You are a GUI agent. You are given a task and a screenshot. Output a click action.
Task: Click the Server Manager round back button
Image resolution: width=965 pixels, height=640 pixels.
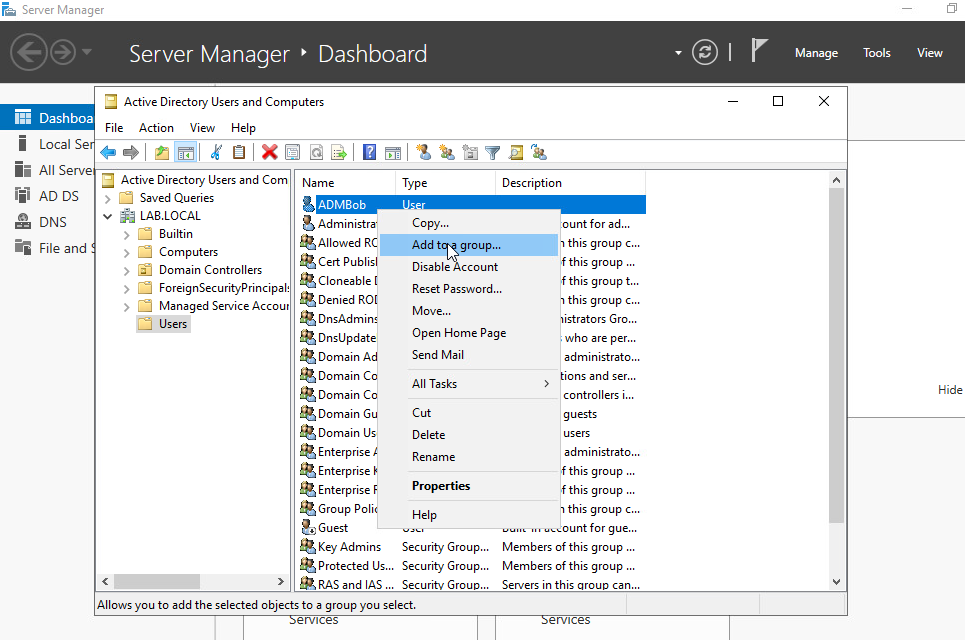(x=29, y=52)
